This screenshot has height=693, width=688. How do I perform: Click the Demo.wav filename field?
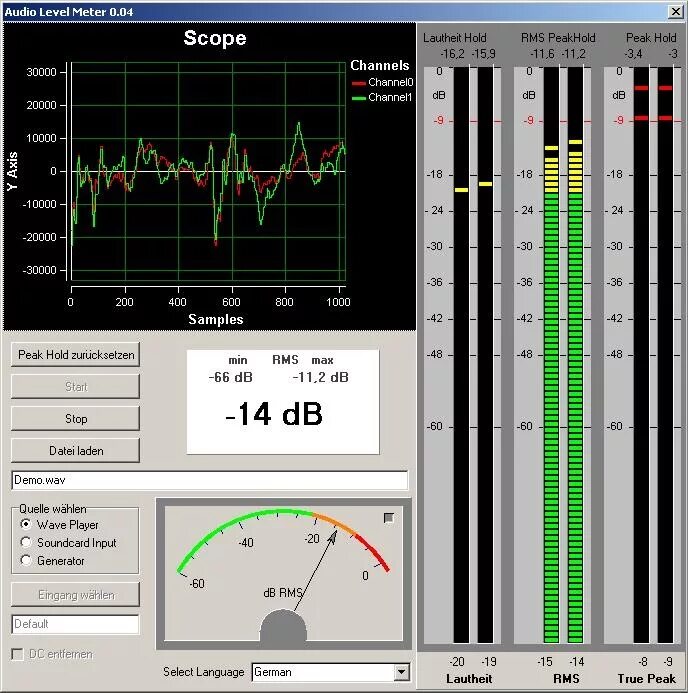[209, 480]
